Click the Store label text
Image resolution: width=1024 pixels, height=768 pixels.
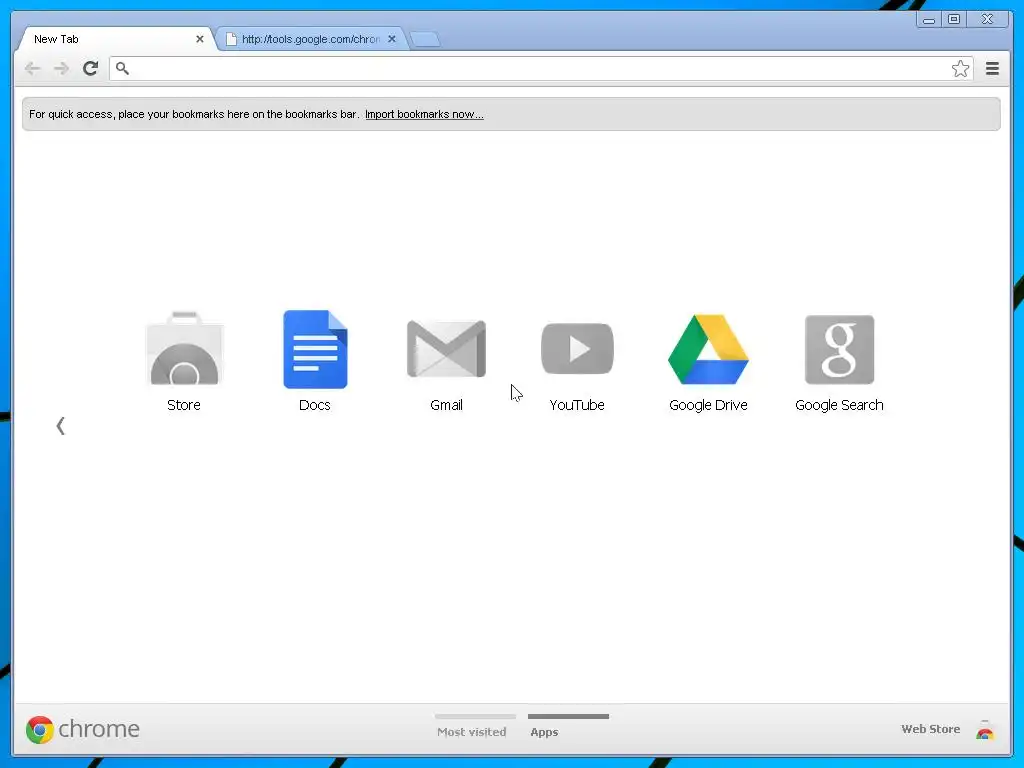tap(184, 405)
